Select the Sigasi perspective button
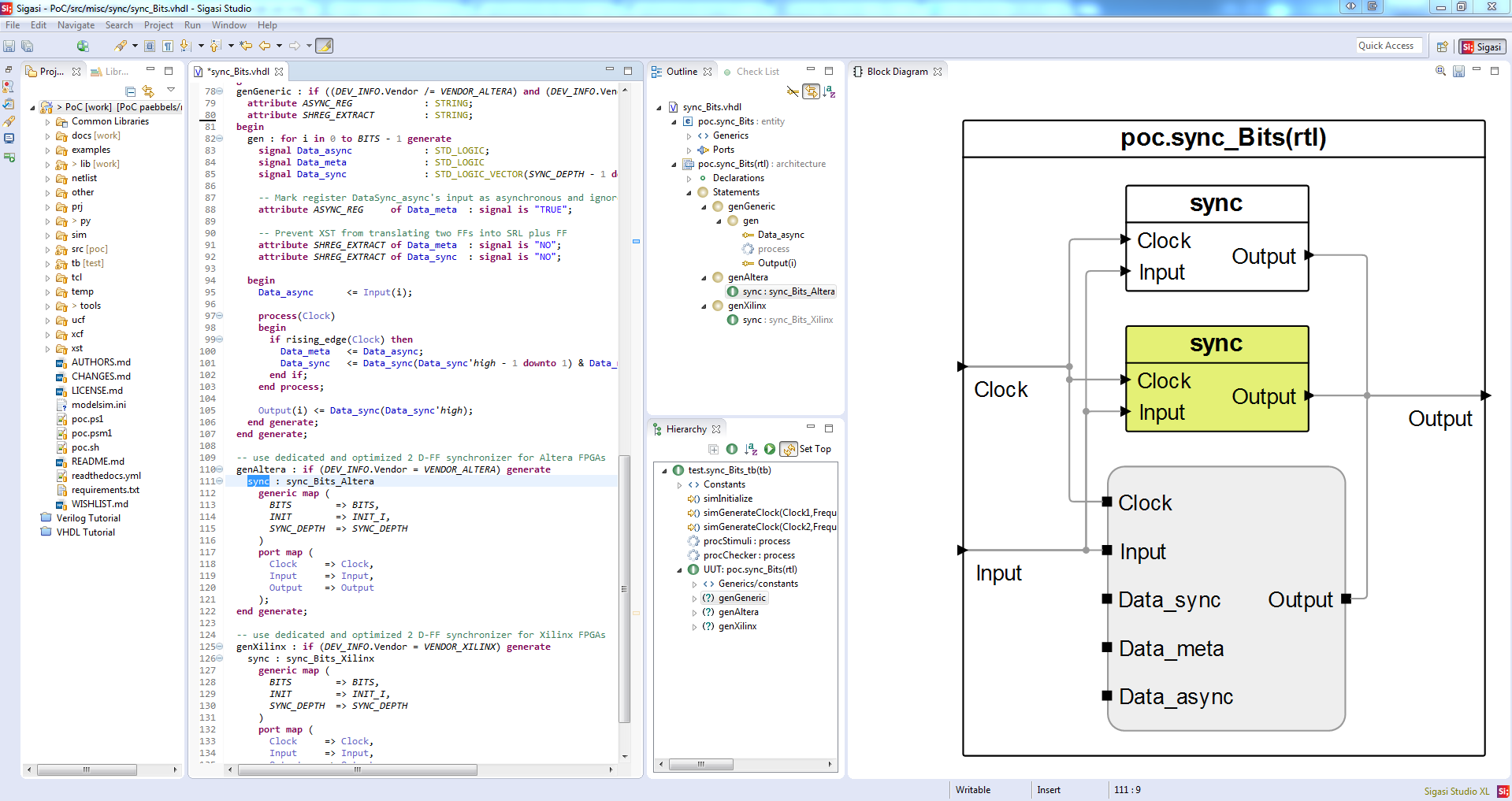This screenshot has width=1512, height=801. click(1482, 47)
